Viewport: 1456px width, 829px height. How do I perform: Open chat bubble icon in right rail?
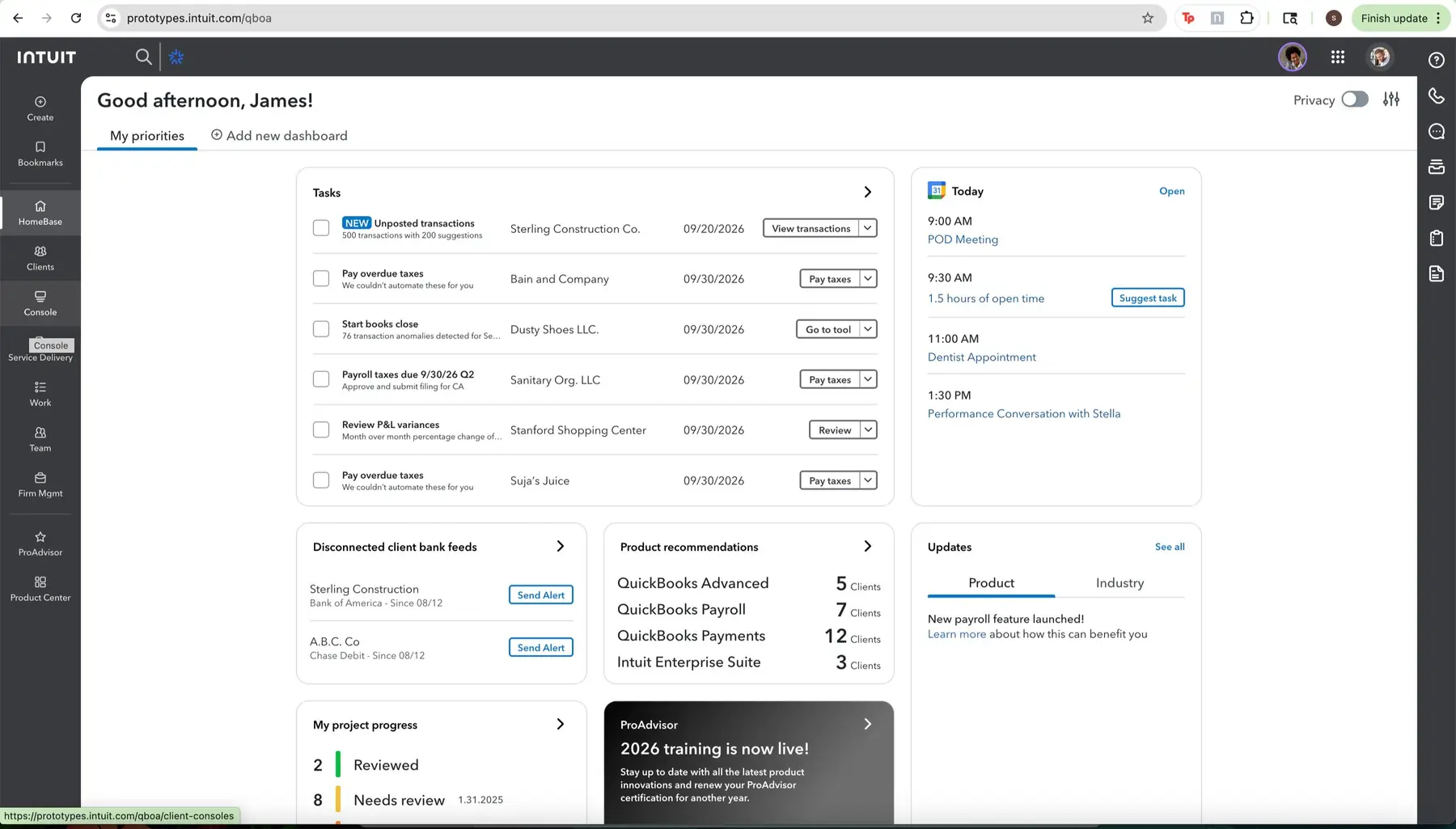(x=1437, y=131)
